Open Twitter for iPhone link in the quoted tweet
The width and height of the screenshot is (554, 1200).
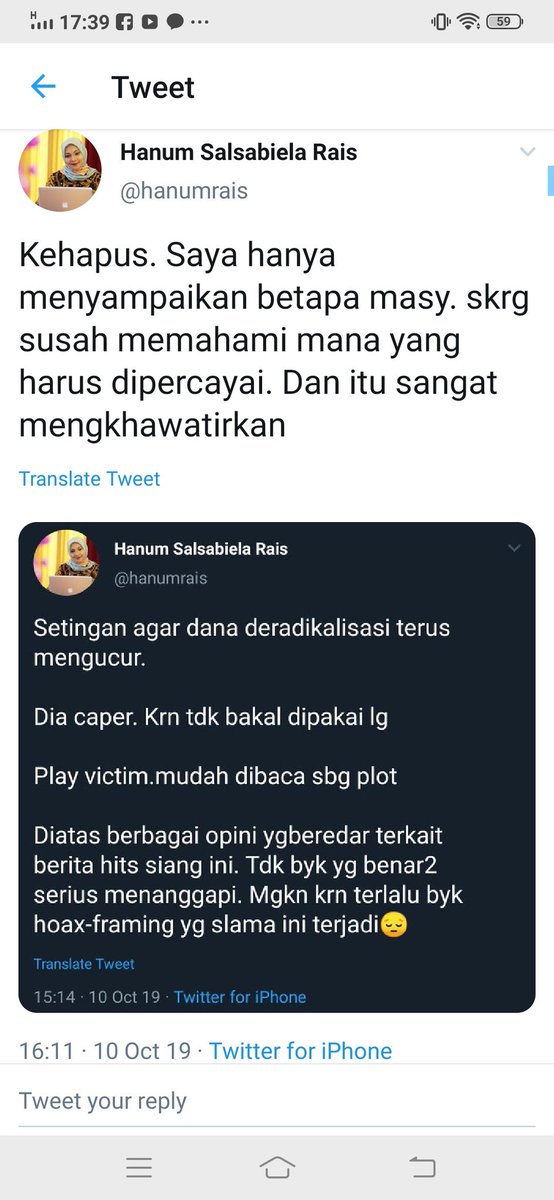click(240, 997)
